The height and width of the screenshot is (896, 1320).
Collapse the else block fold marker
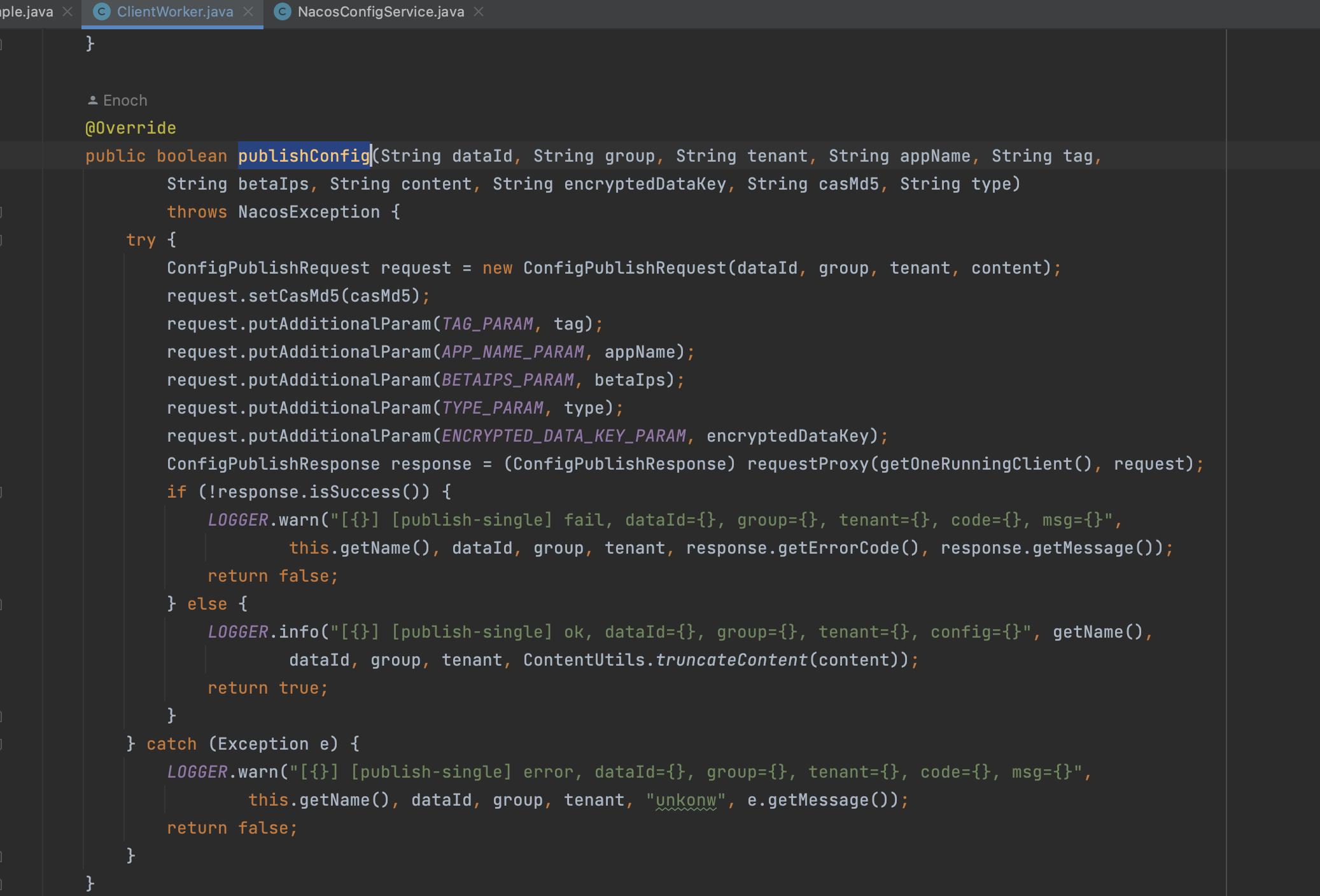click(1, 604)
